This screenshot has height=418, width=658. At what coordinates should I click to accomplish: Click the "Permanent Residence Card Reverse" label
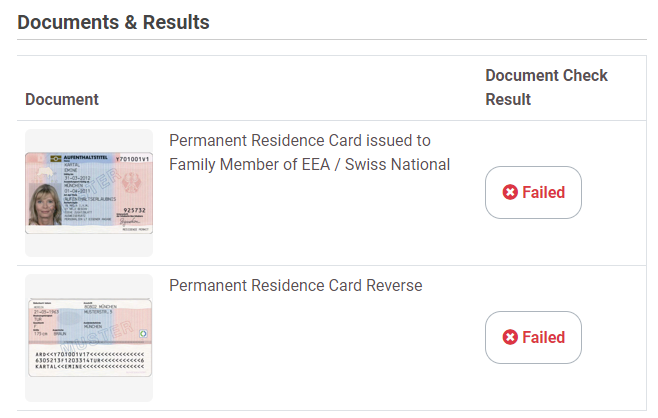click(296, 286)
